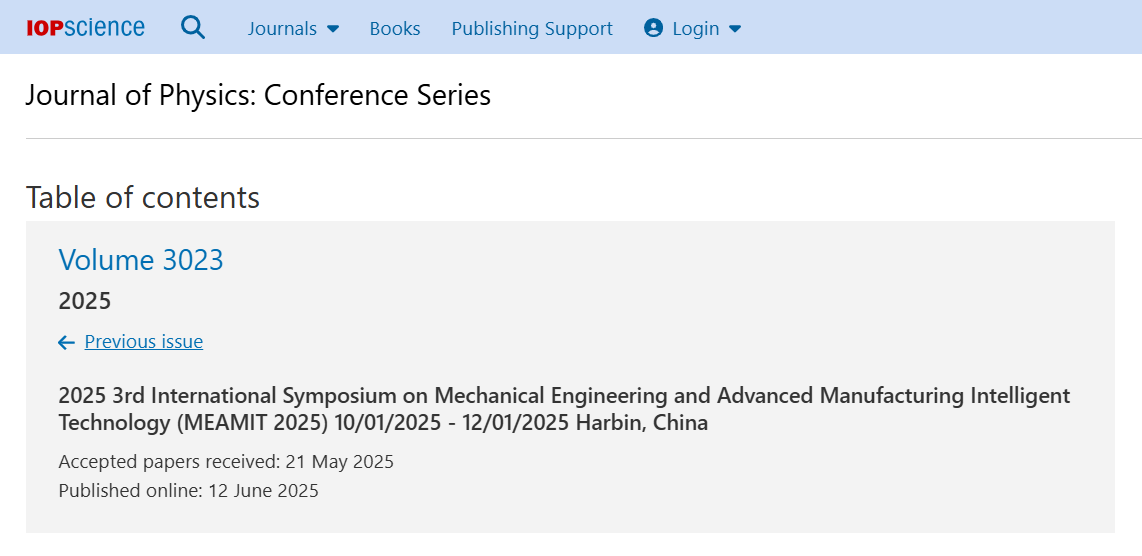The height and width of the screenshot is (556, 1142).
Task: Select the Login text in the header
Action: click(696, 28)
